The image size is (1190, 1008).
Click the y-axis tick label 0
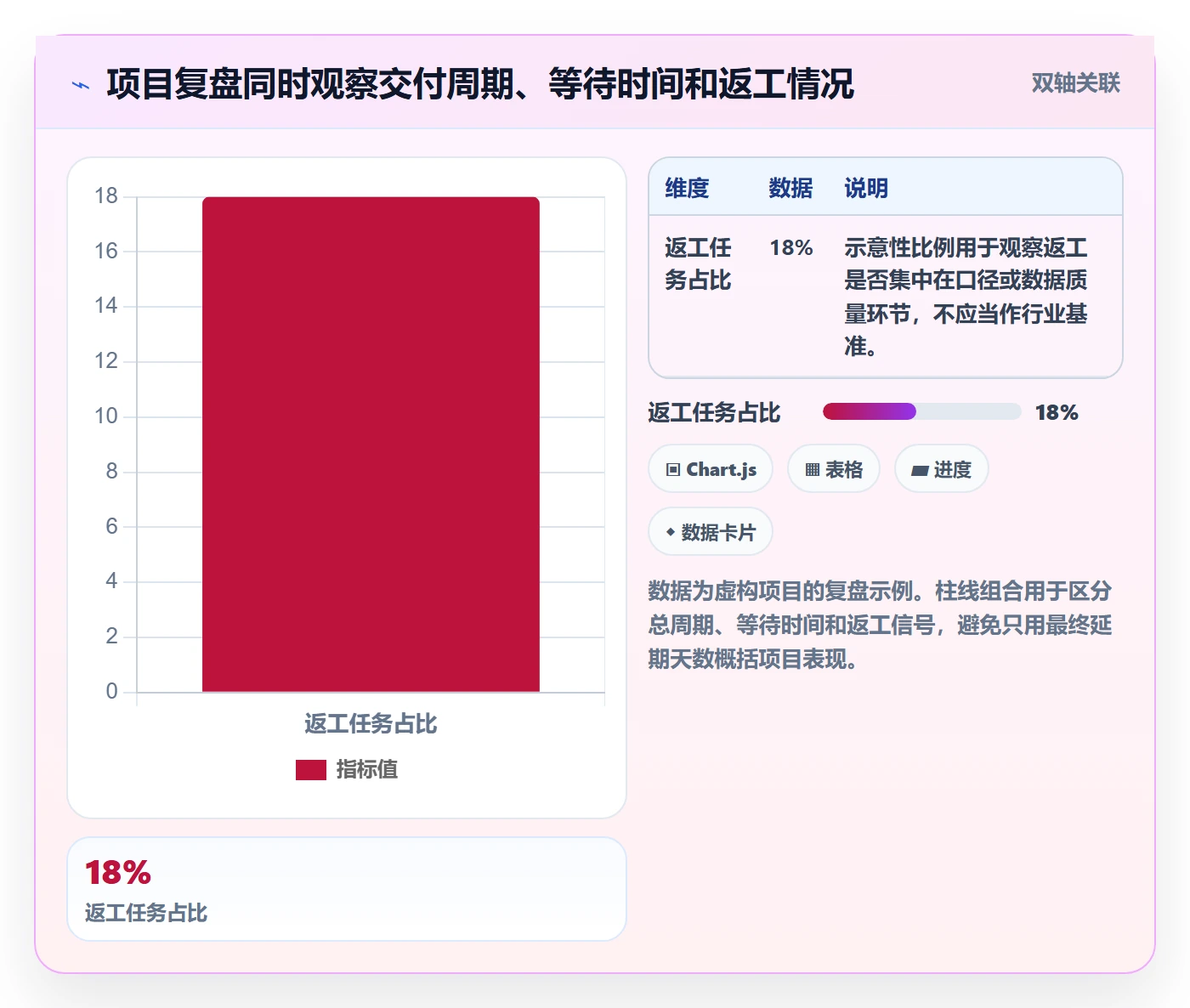(111, 692)
